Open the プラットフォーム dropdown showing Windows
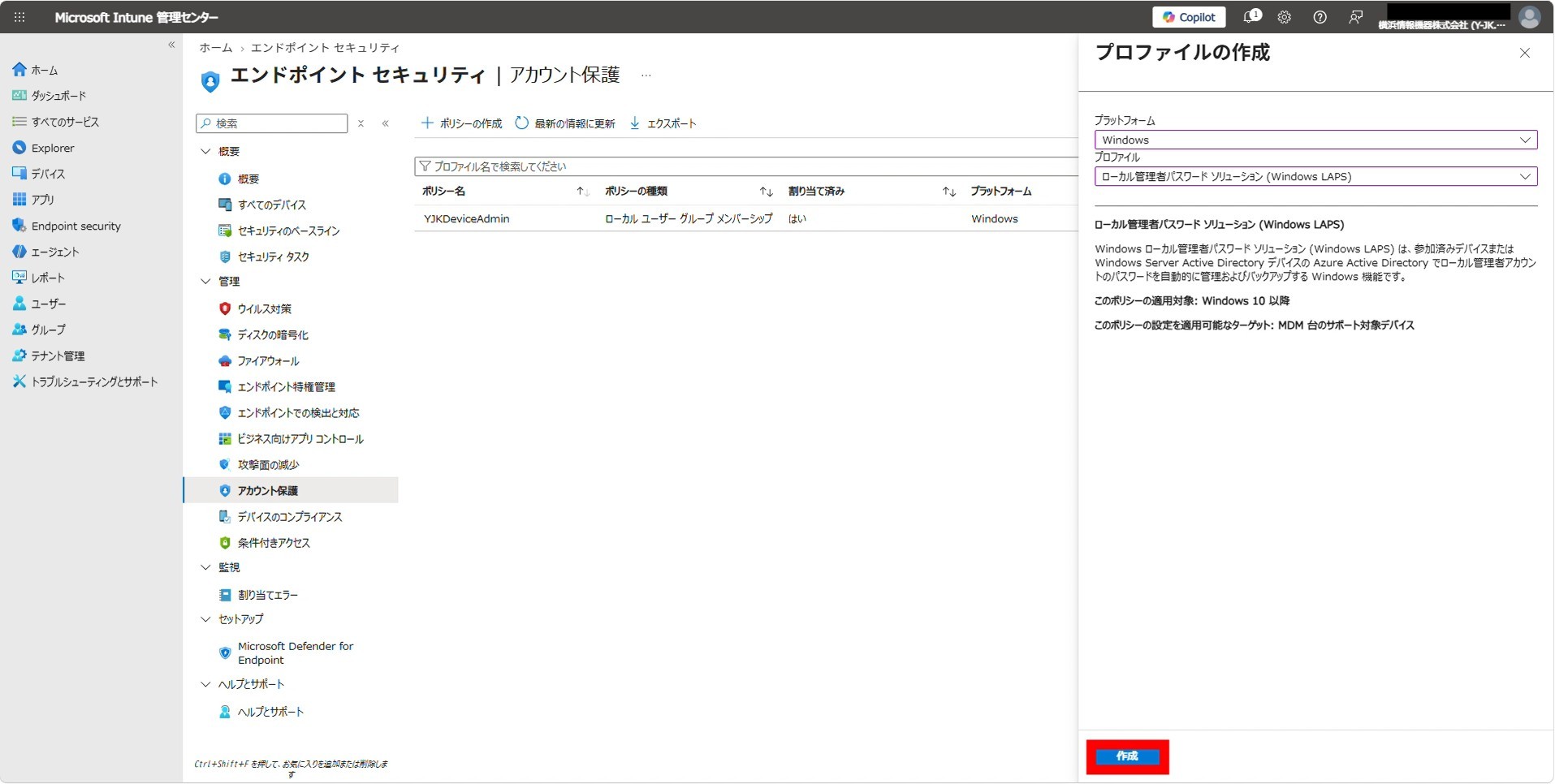 click(1315, 140)
